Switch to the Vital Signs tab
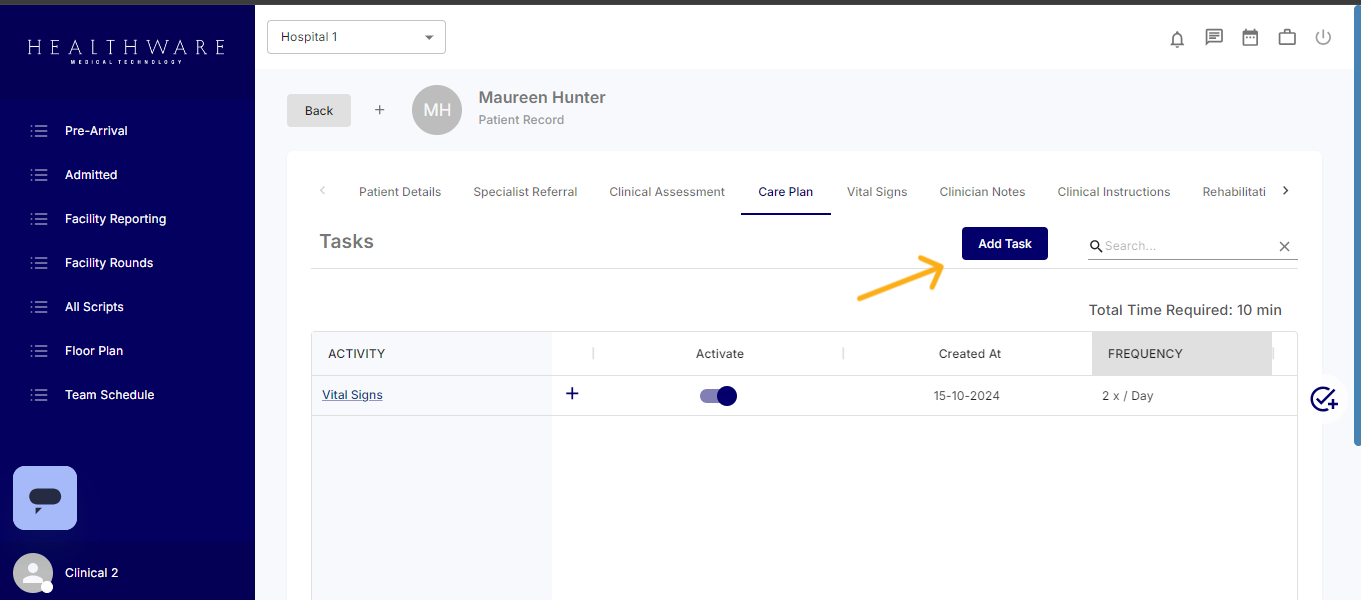This screenshot has width=1361, height=600. click(877, 192)
